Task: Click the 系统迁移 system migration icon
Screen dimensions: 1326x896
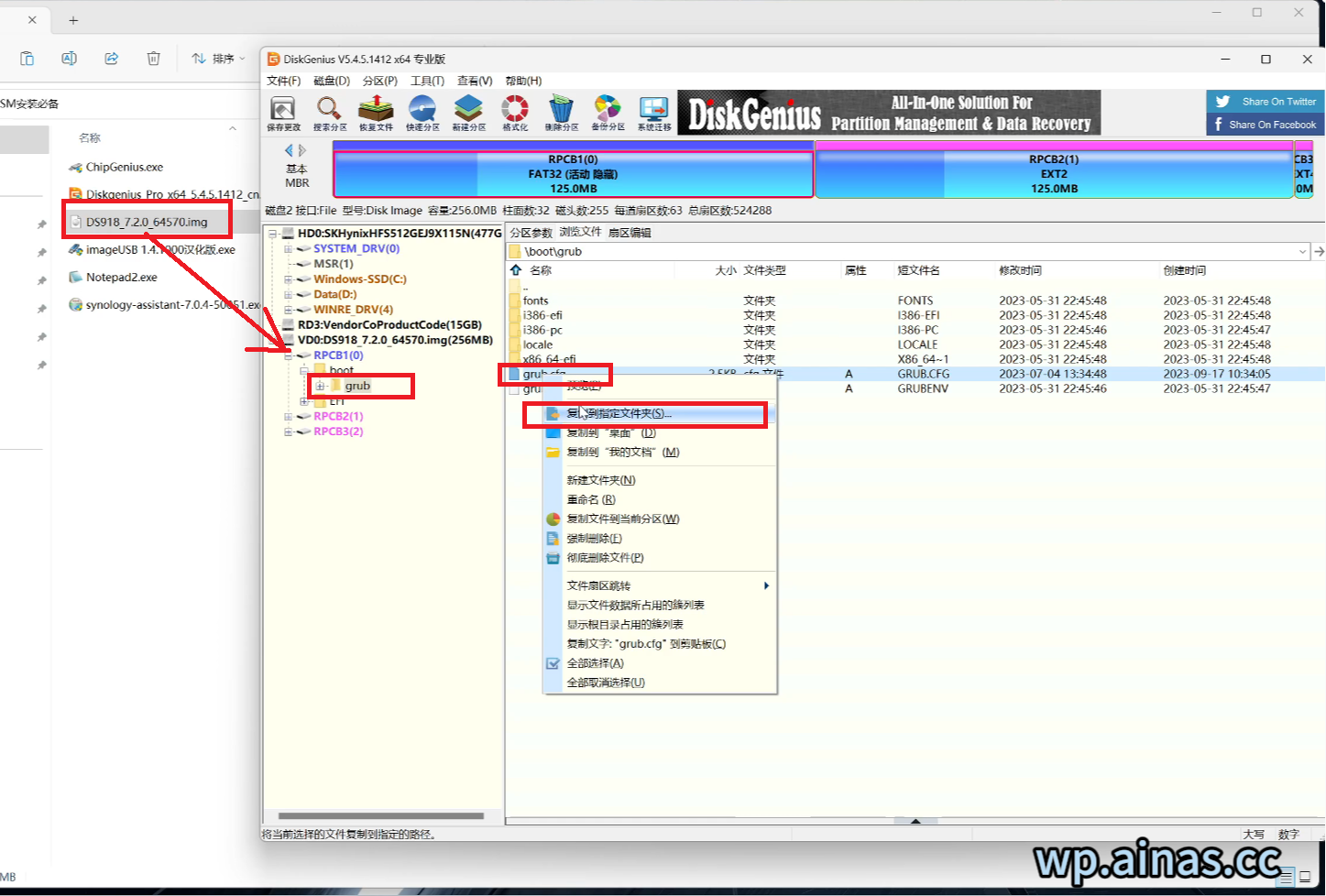Action: point(654,113)
